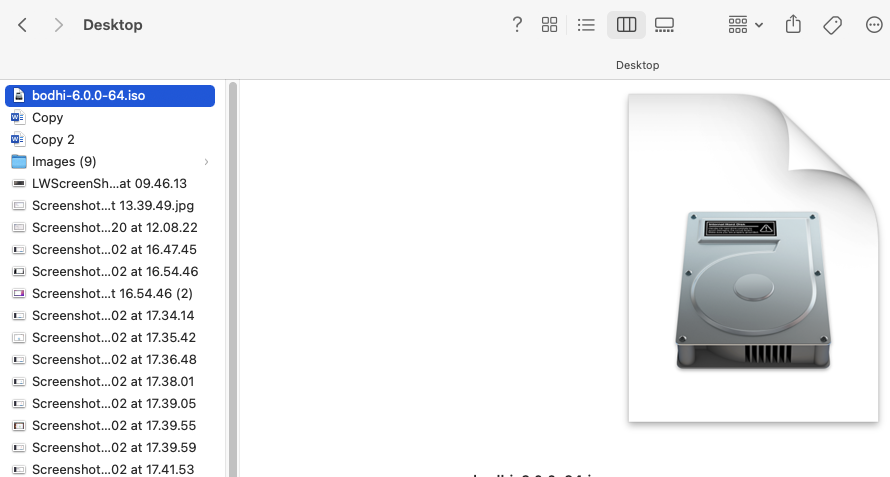890x477 pixels.
Task: Select the Word document named Copy
Action: pyautogui.click(x=110, y=118)
